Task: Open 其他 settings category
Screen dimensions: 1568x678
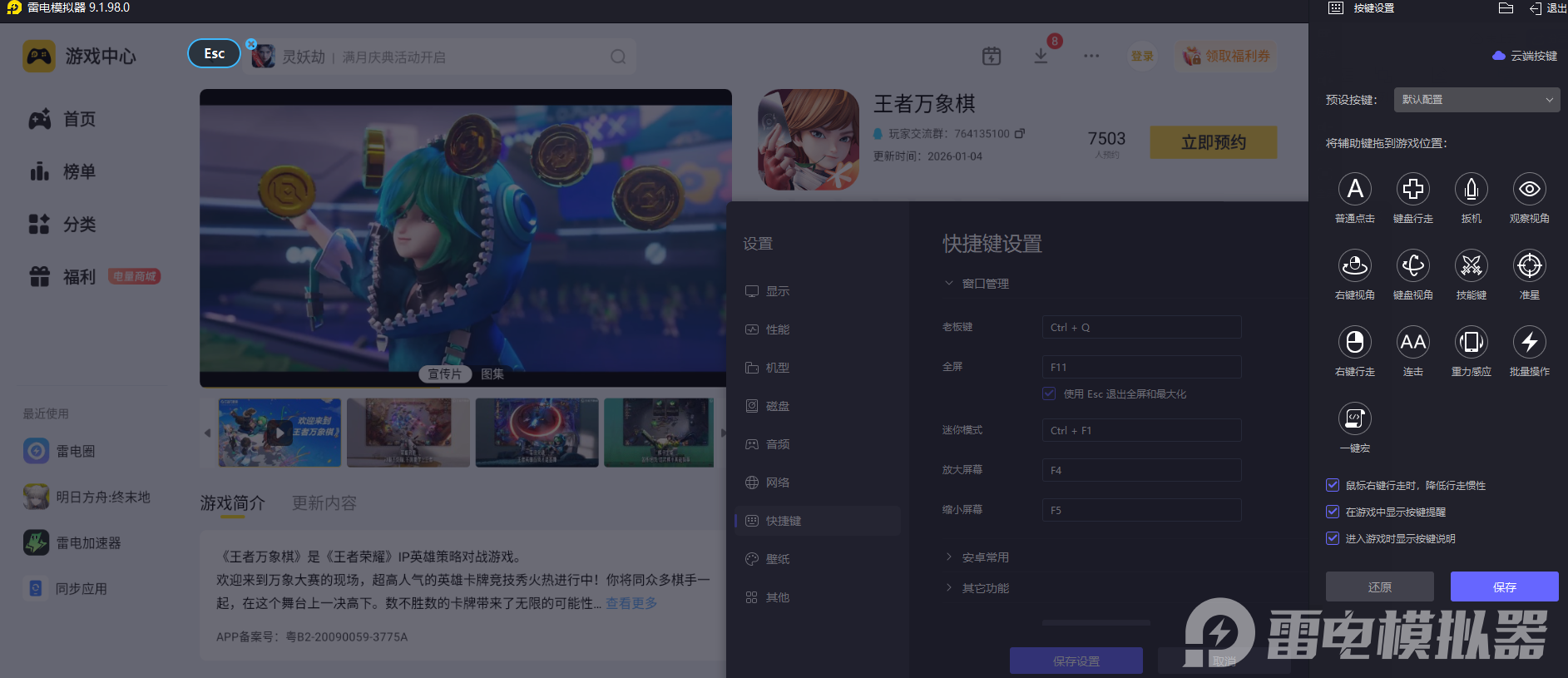Action: tap(818, 597)
